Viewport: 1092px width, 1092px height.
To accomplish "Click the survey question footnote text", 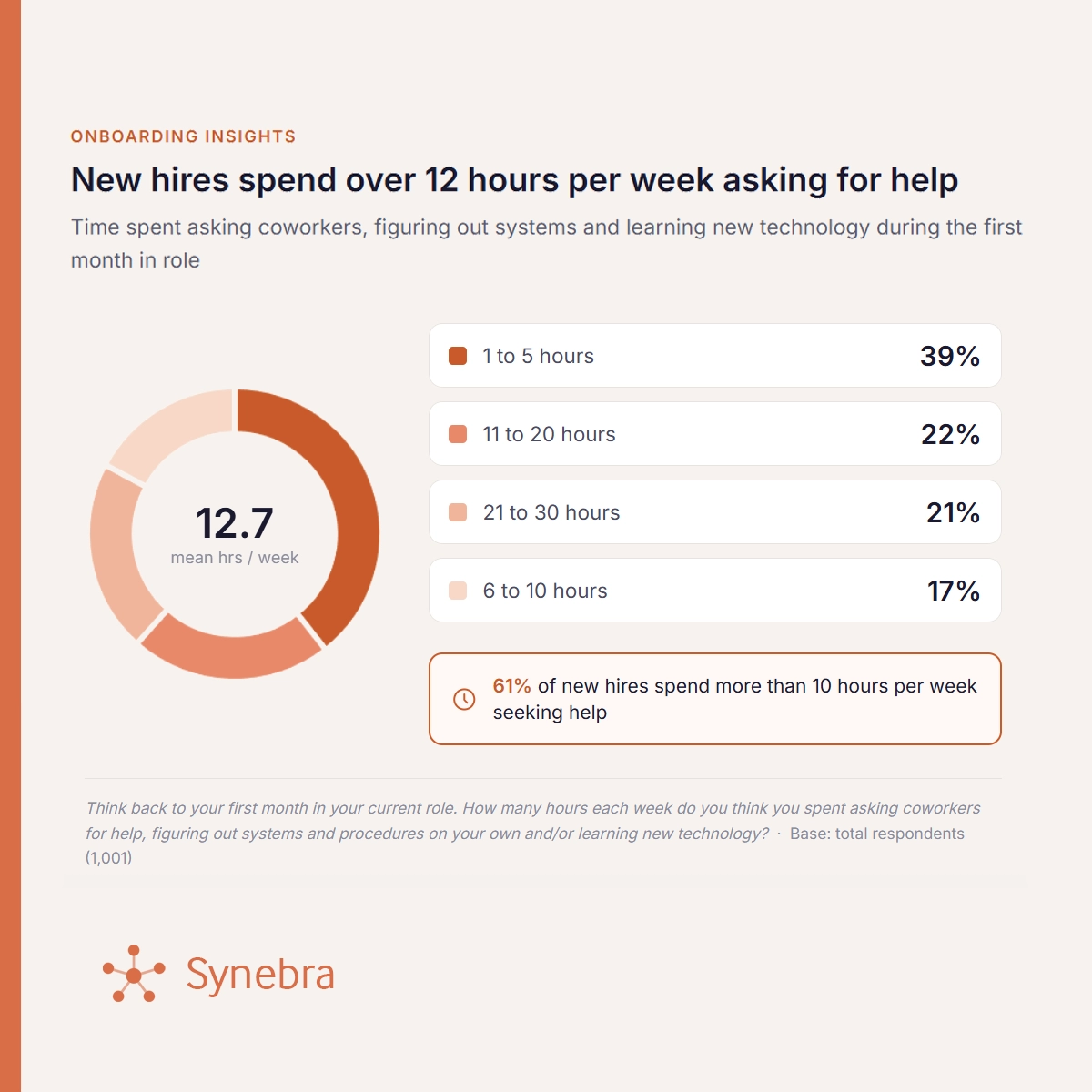I will (x=533, y=833).
